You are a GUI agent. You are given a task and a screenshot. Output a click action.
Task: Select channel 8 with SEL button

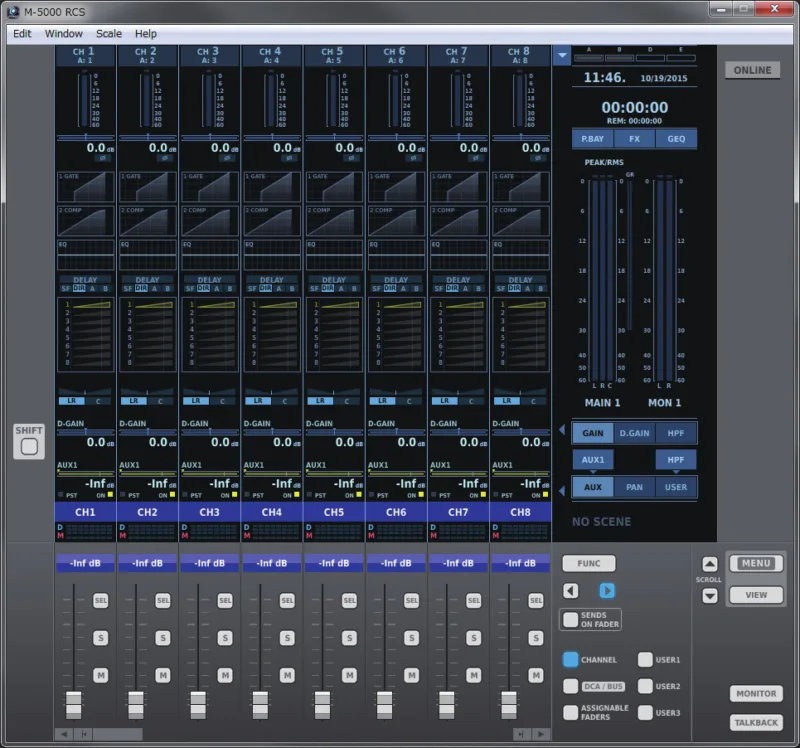pyautogui.click(x=536, y=601)
